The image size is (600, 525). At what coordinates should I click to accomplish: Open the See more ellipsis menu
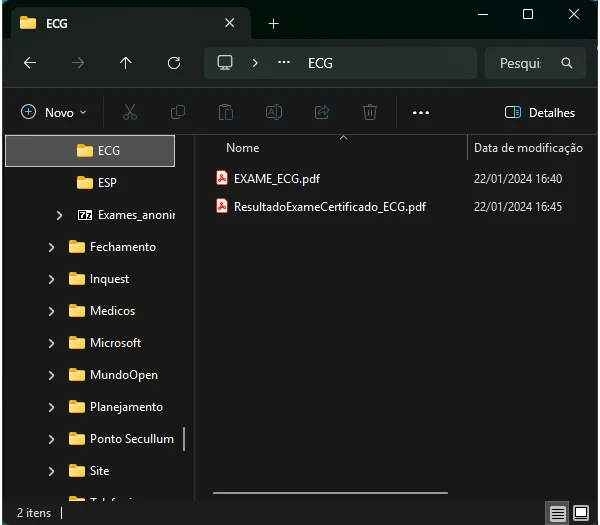point(421,112)
